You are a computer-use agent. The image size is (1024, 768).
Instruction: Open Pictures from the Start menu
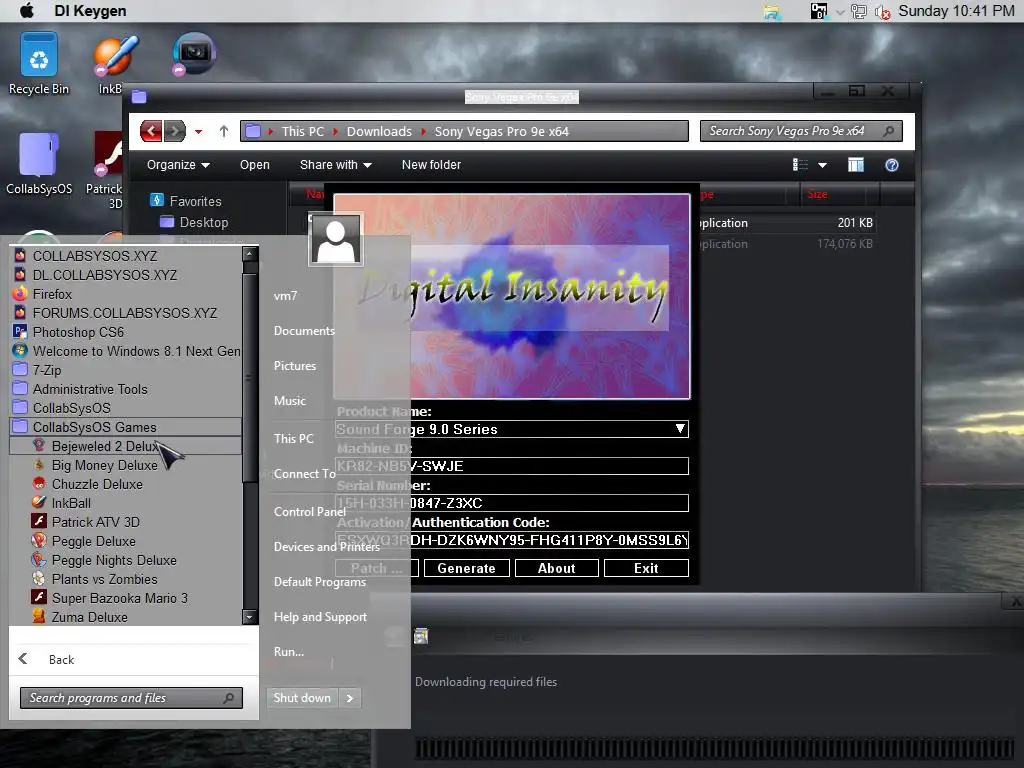[295, 366]
